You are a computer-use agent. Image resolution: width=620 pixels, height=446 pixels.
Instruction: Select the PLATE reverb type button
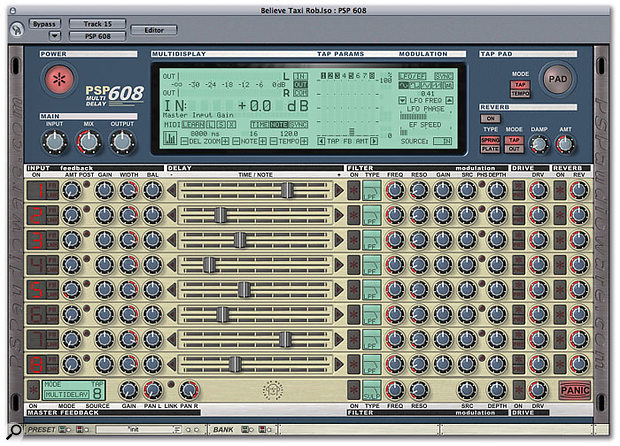[x=490, y=149]
